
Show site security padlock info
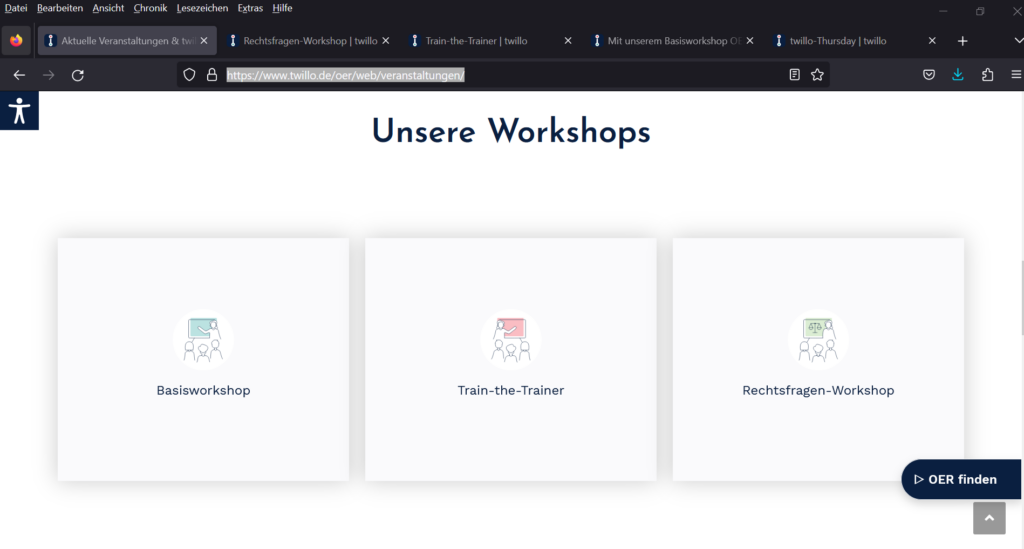[x=212, y=75]
